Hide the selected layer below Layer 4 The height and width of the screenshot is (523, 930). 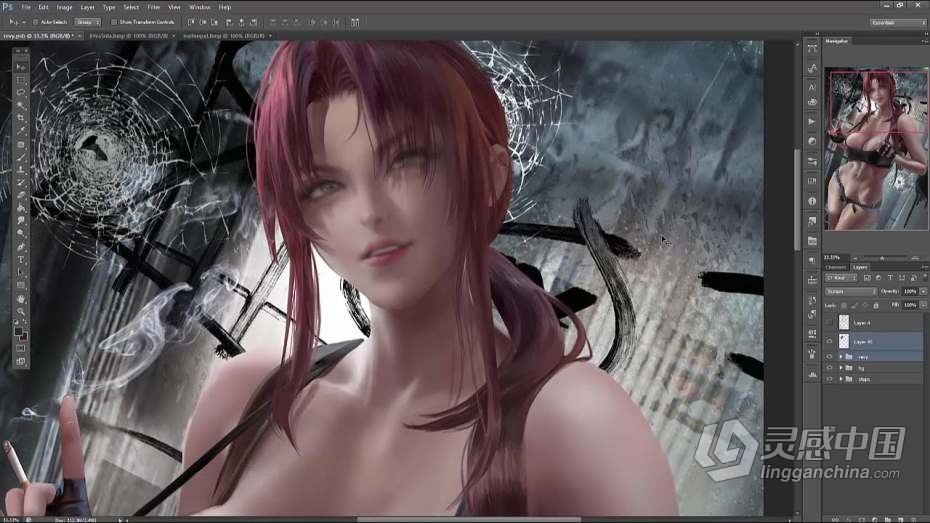[x=829, y=342]
